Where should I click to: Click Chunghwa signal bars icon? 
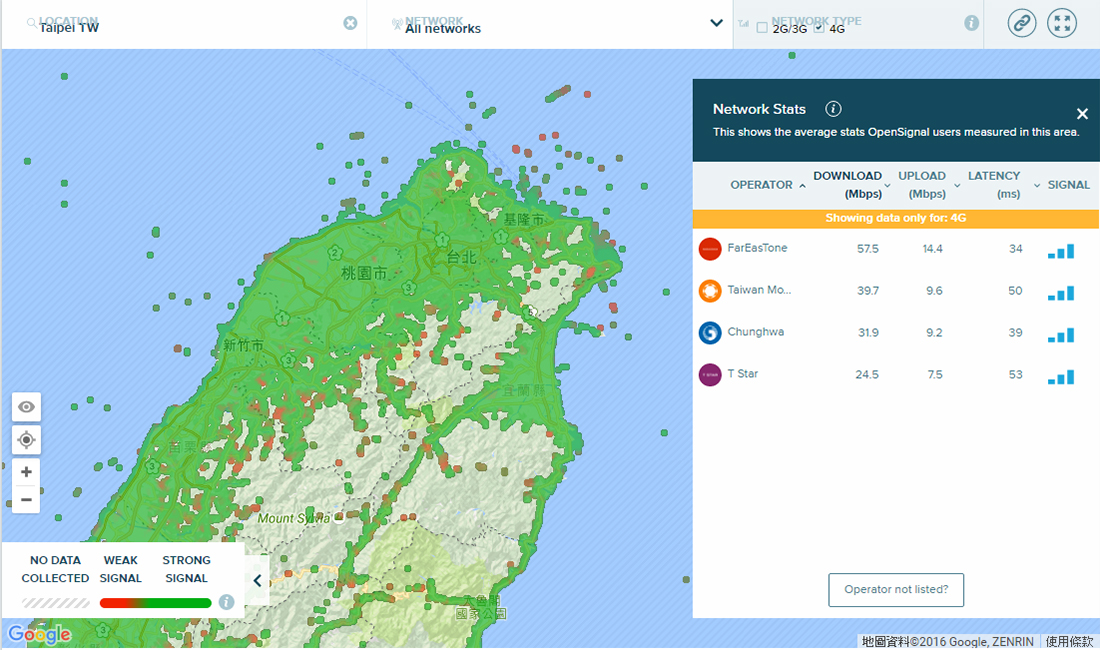(x=1061, y=335)
